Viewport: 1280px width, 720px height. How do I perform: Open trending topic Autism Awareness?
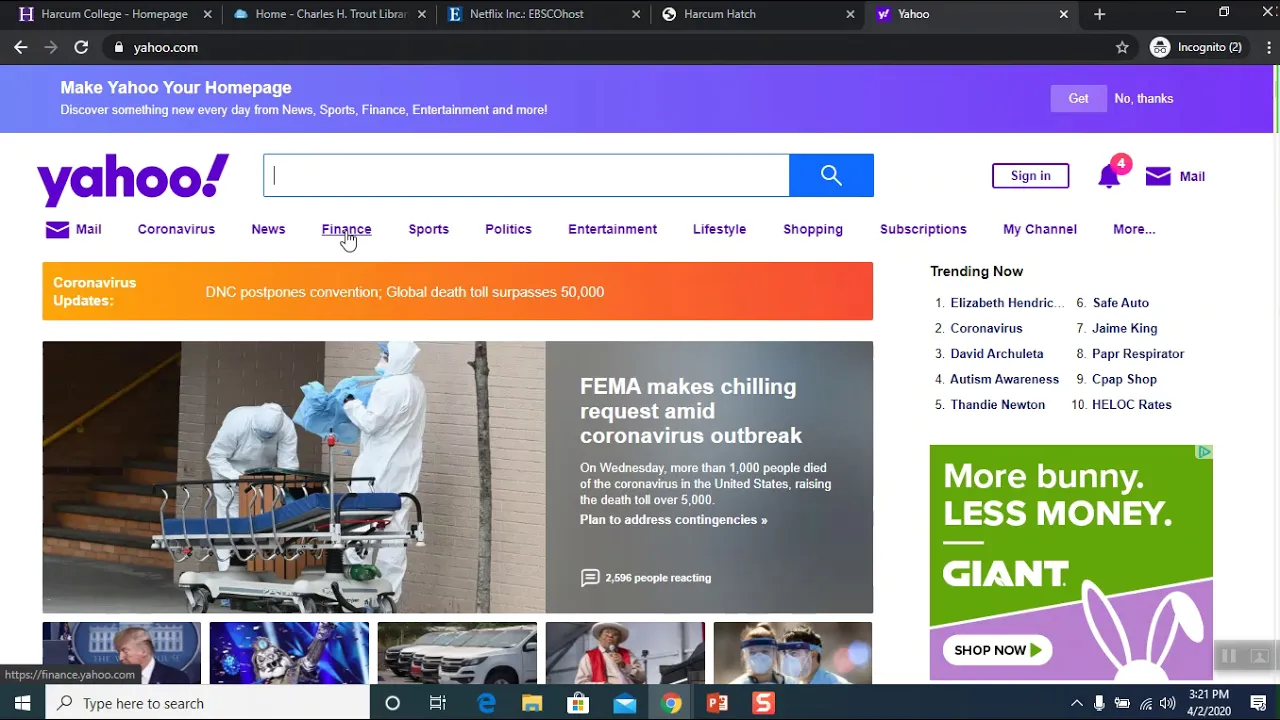pyautogui.click(x=1004, y=379)
